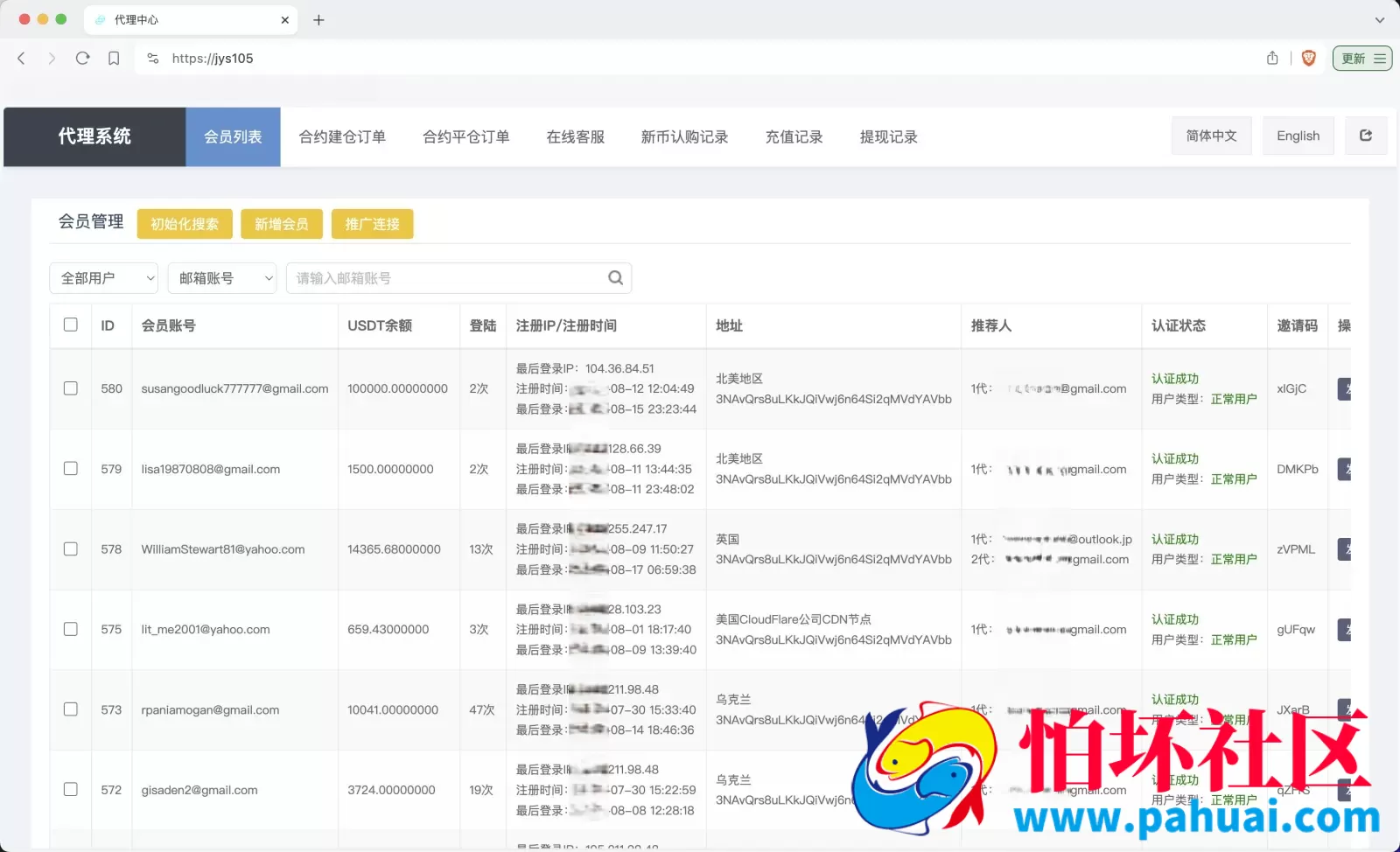This screenshot has width=1400, height=852.
Task: Open the 邮箱账号 search type dropdown
Action: (x=222, y=278)
